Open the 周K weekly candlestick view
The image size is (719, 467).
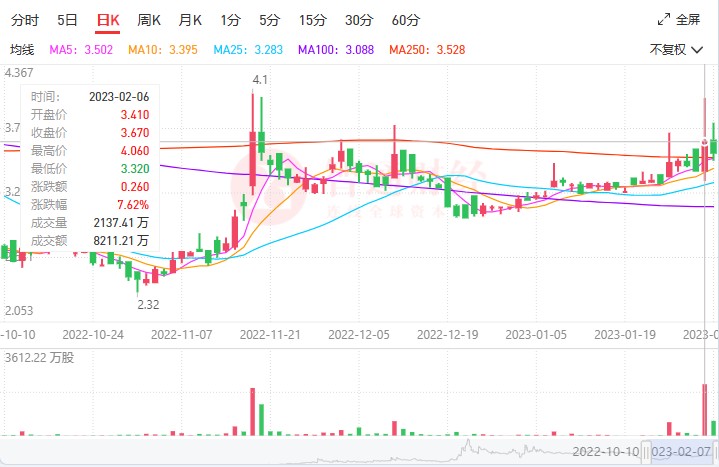[149, 20]
